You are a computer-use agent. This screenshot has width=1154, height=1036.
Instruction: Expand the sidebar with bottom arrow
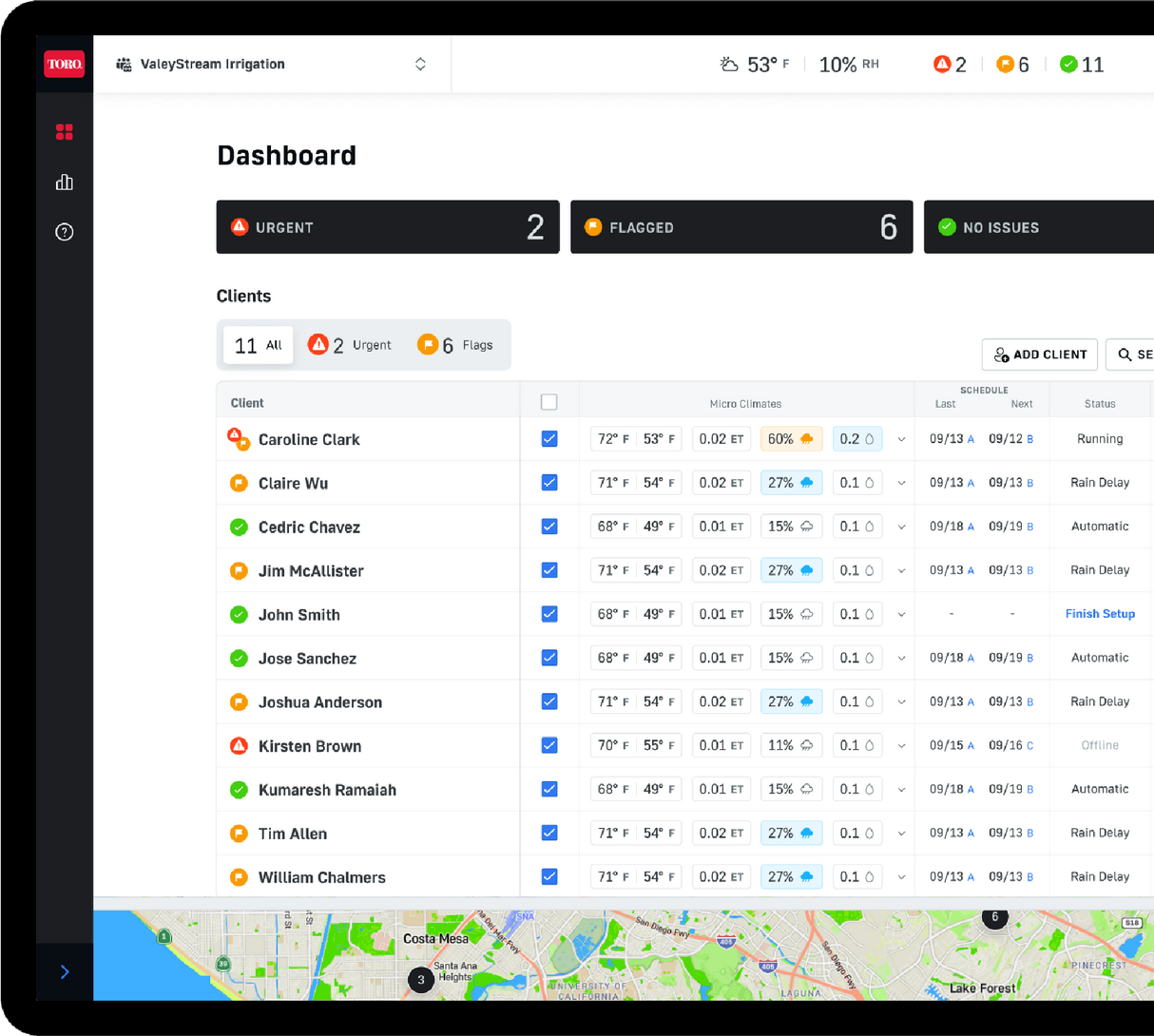click(65, 971)
